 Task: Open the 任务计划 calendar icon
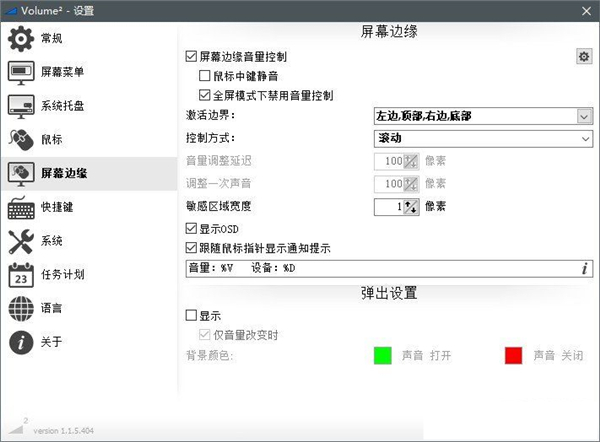tap(21, 275)
